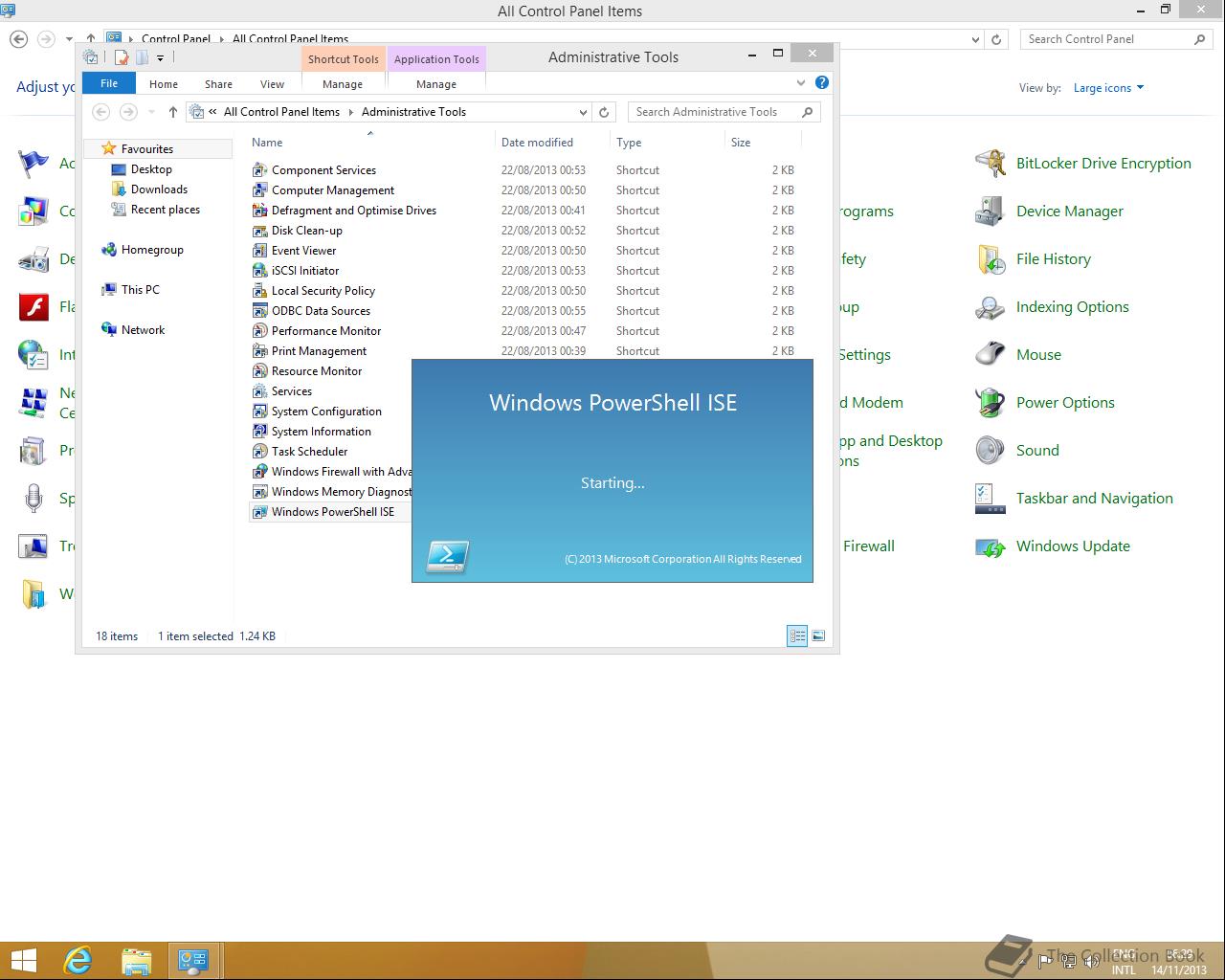Screen dimensions: 1225x980
Task: Switch to large thumbnails view button
Action: [818, 635]
